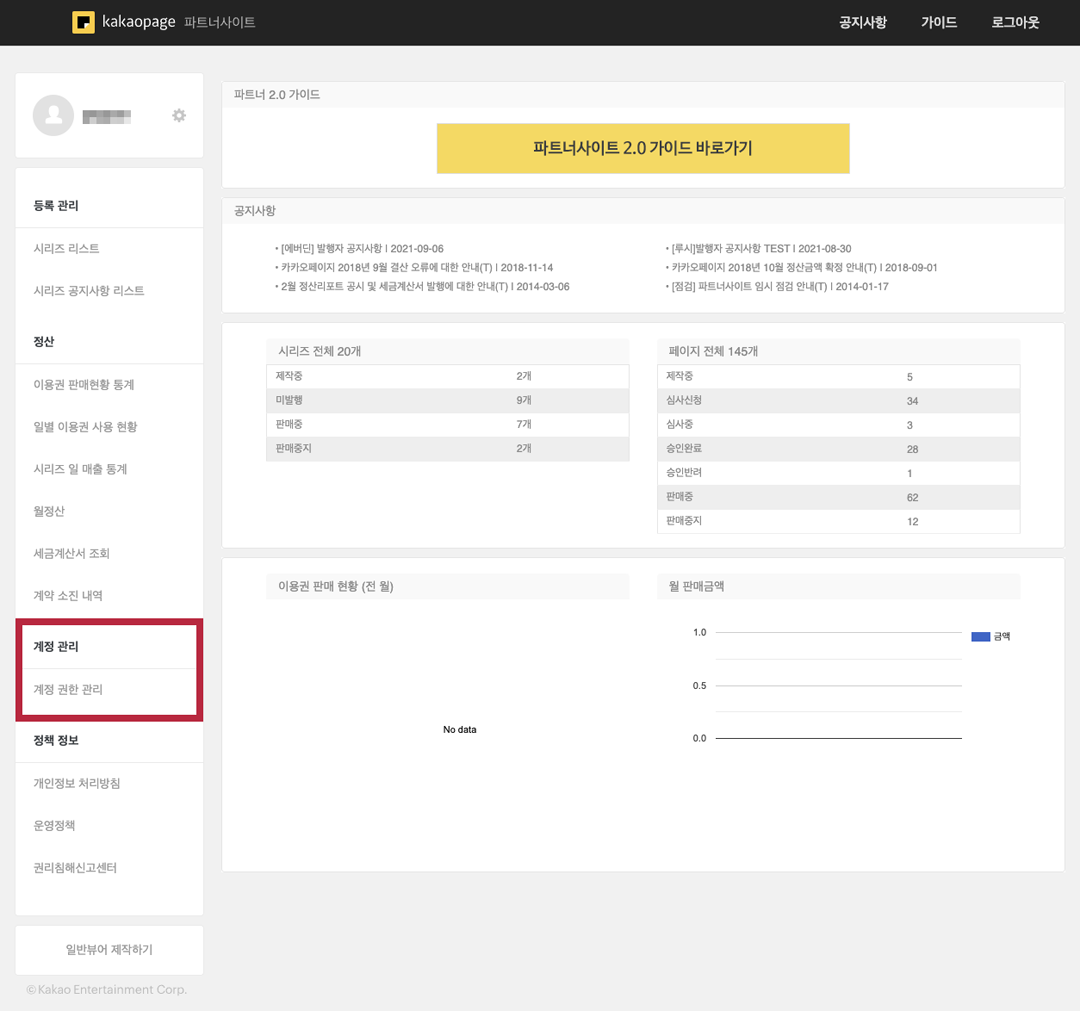Click the No data chart label

click(x=459, y=729)
